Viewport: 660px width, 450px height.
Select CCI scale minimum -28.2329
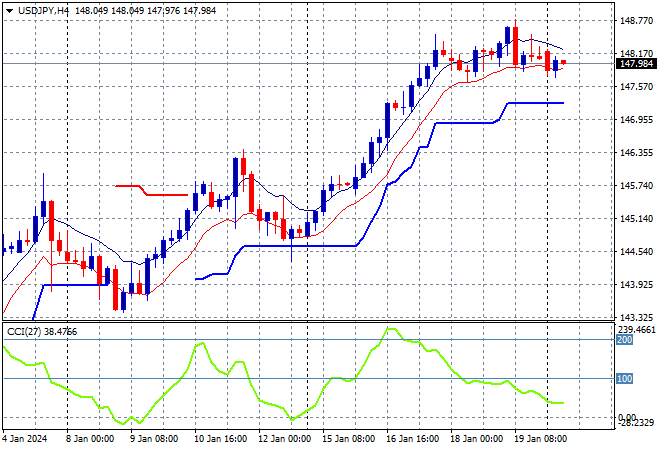(x=636, y=423)
